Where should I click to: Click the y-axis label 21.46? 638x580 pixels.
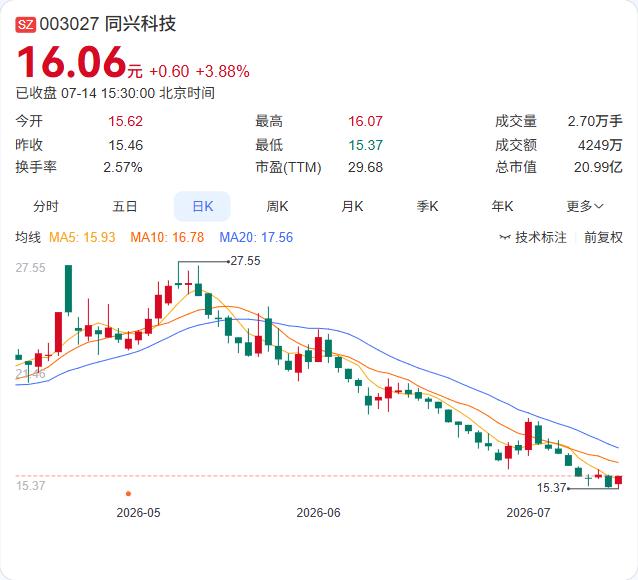pos(31,374)
